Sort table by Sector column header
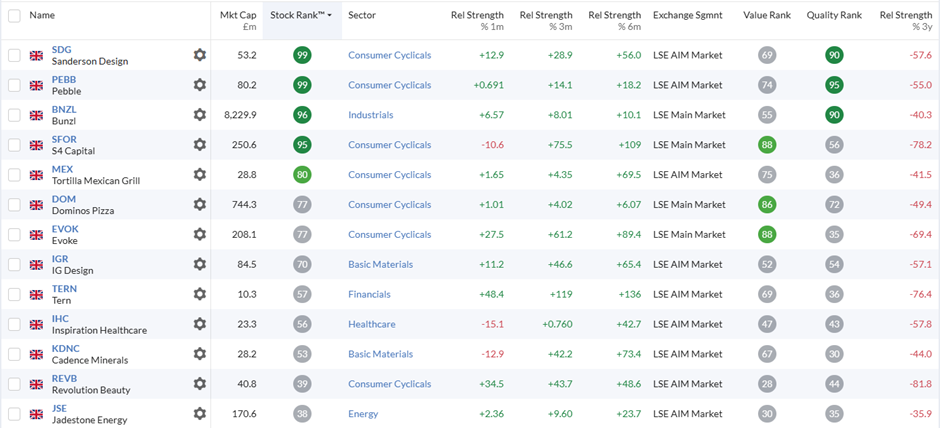 pos(361,15)
